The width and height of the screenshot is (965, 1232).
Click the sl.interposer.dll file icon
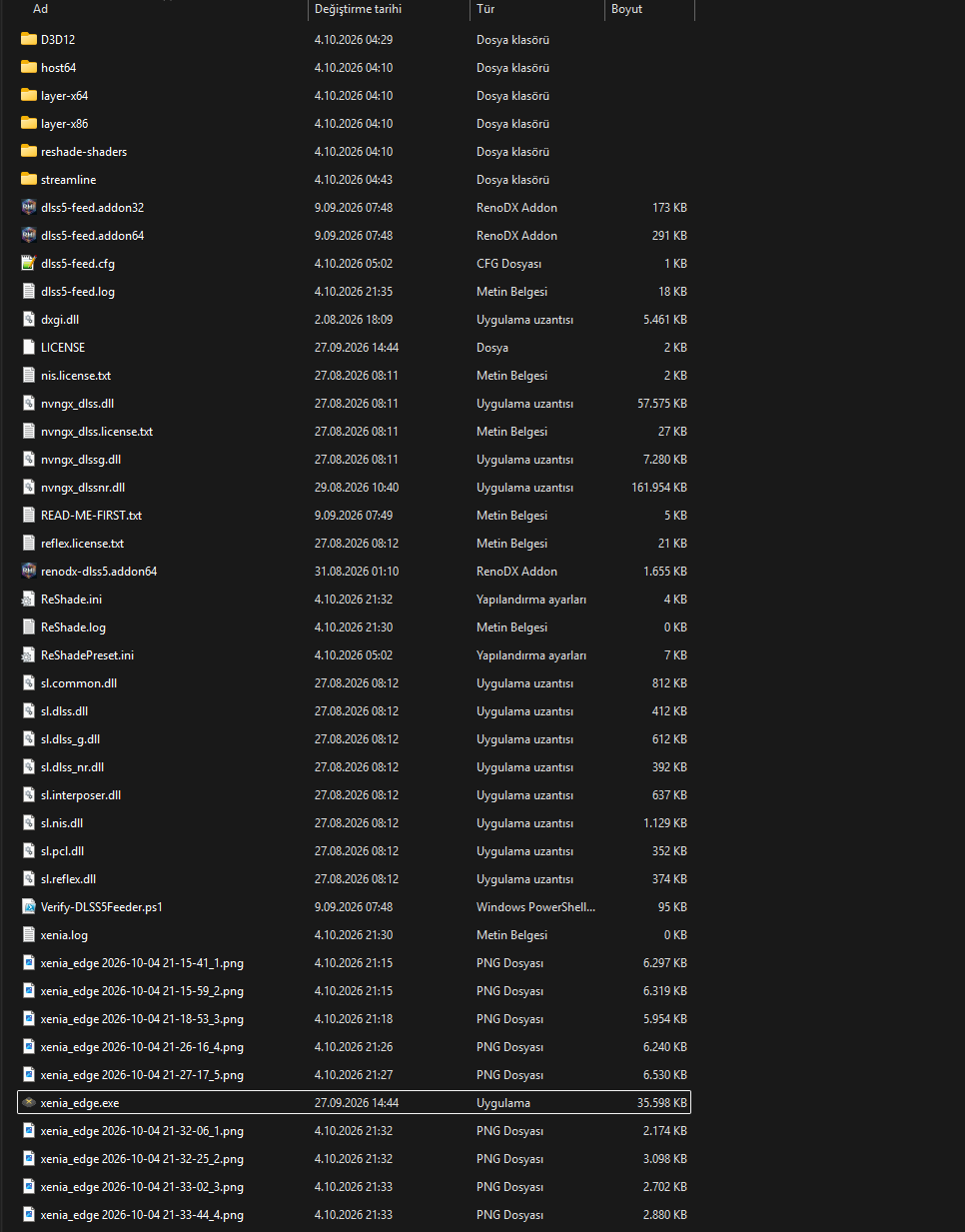click(x=29, y=795)
